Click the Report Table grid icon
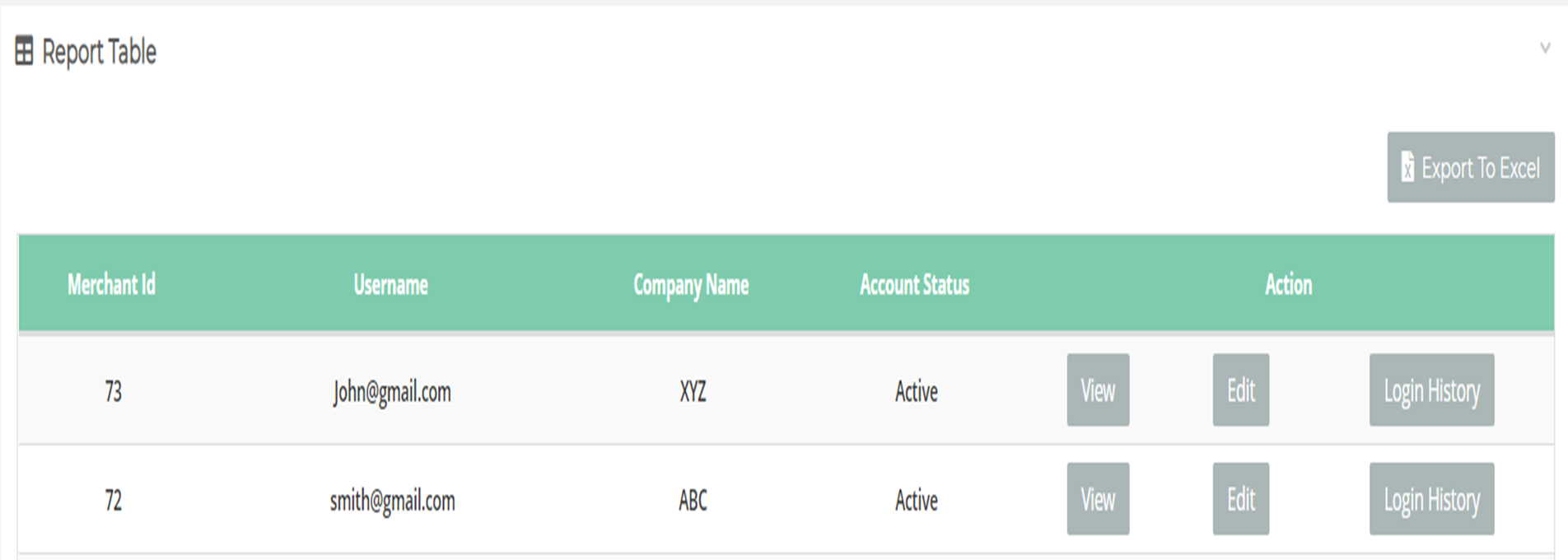1568x560 pixels. point(25,51)
